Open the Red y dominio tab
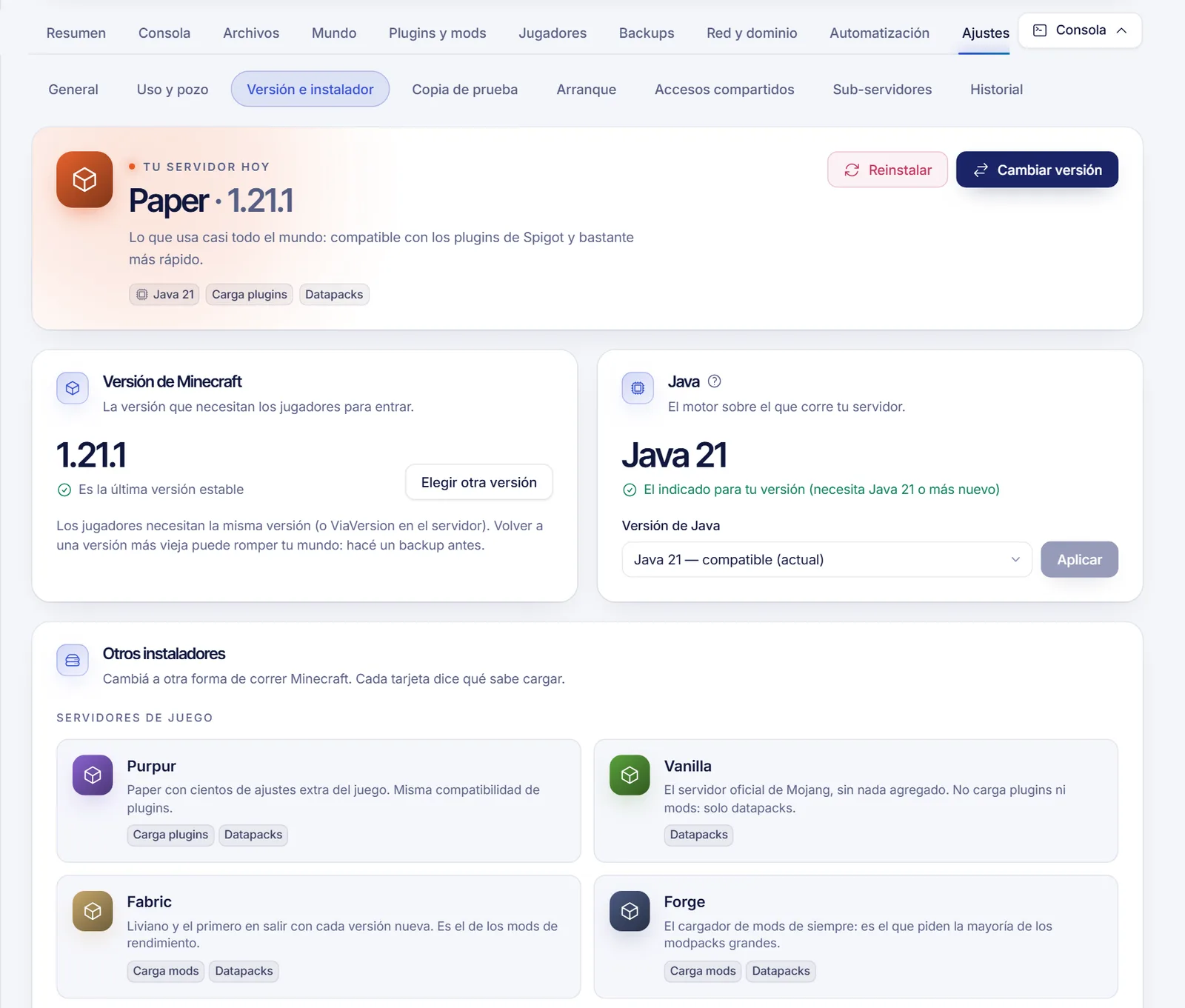This screenshot has height=1008, width=1185. (752, 33)
